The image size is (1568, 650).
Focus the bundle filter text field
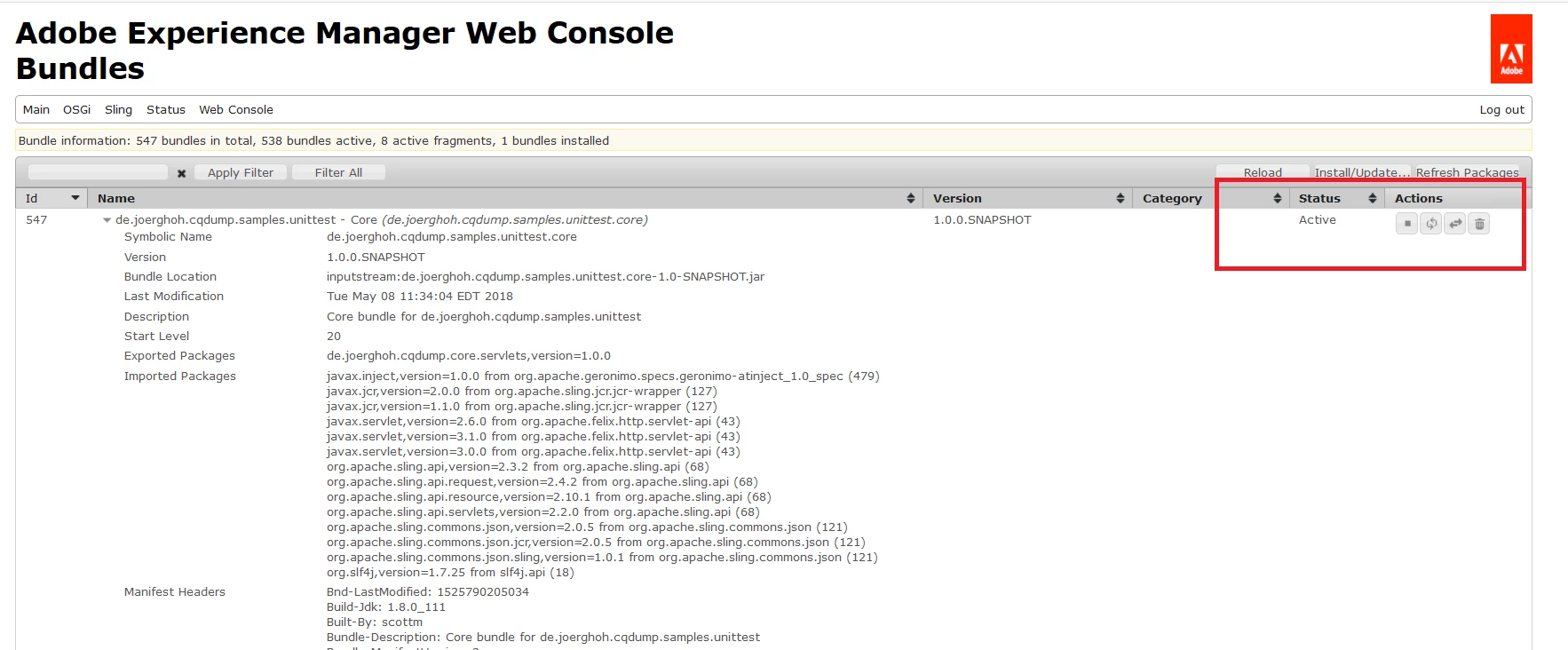point(98,172)
